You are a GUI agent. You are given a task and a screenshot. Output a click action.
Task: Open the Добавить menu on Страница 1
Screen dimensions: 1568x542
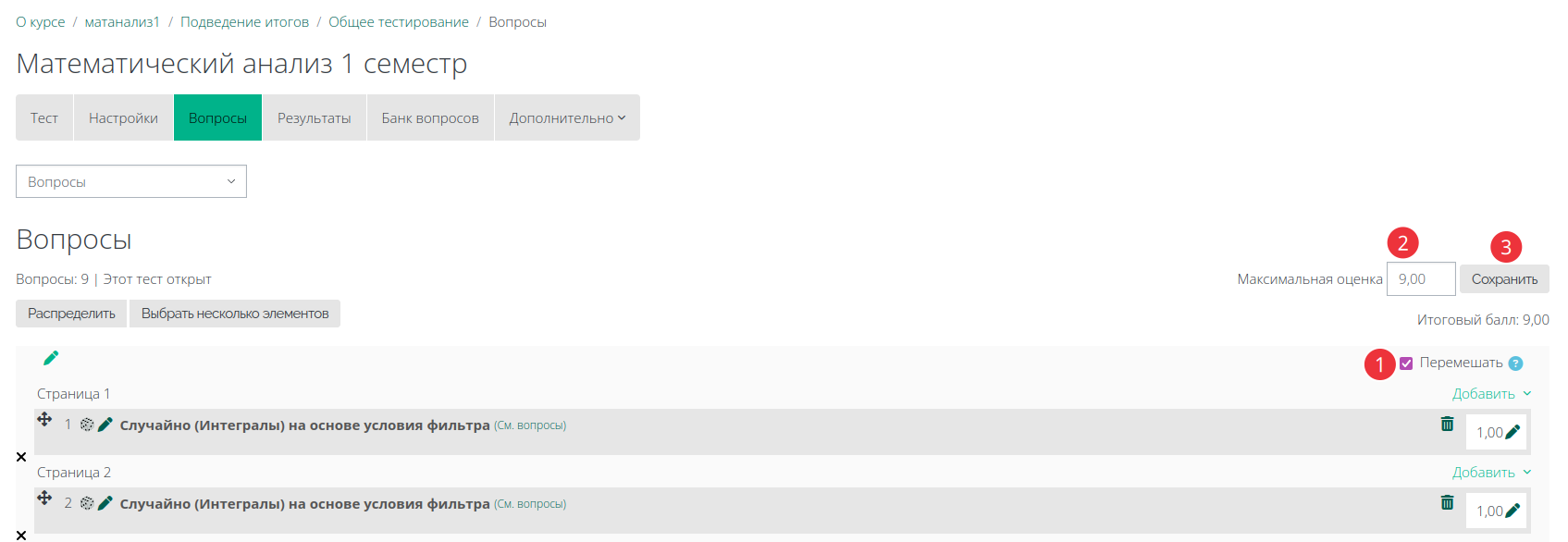coord(1491,394)
